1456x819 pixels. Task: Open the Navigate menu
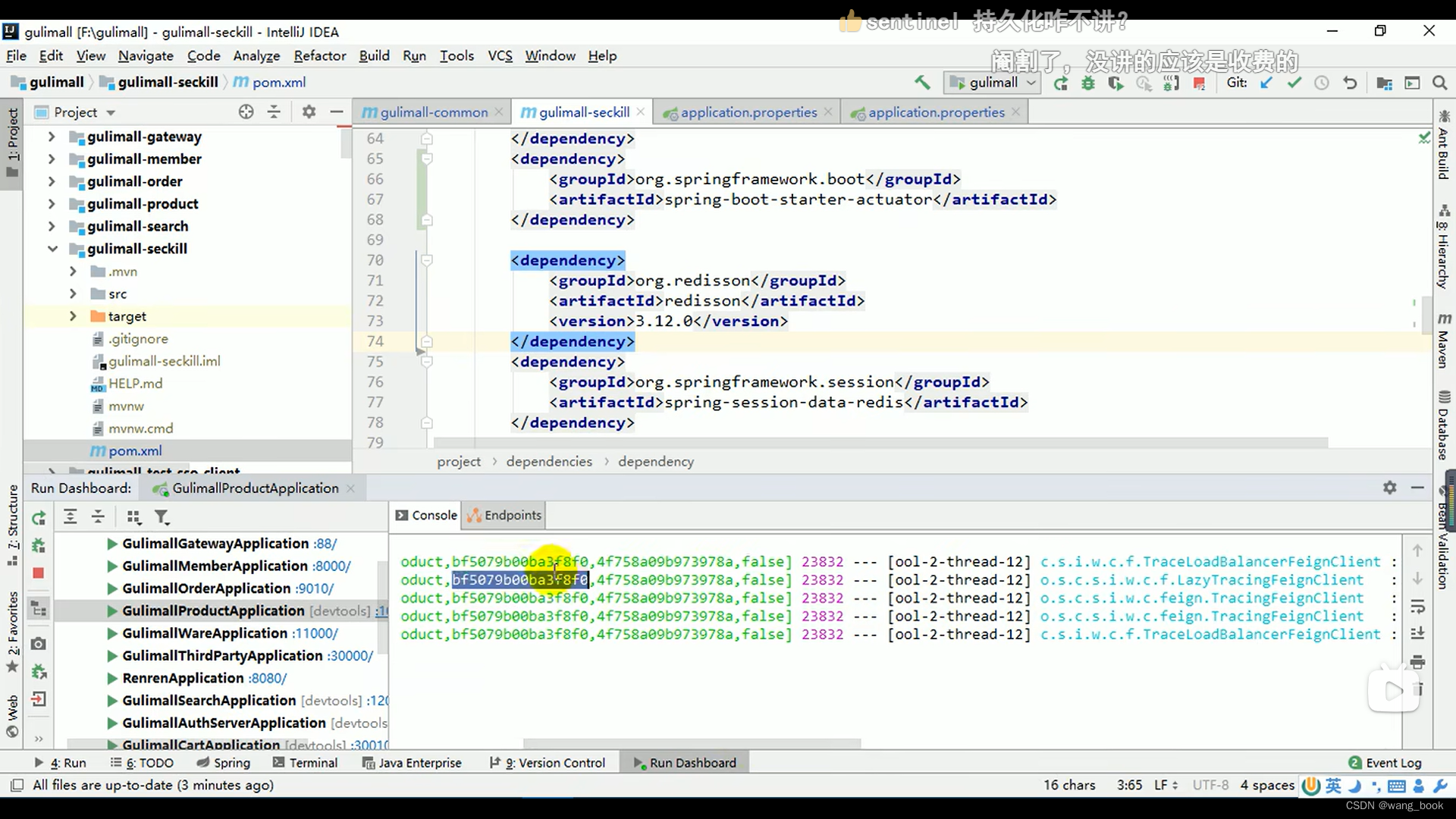pos(146,55)
